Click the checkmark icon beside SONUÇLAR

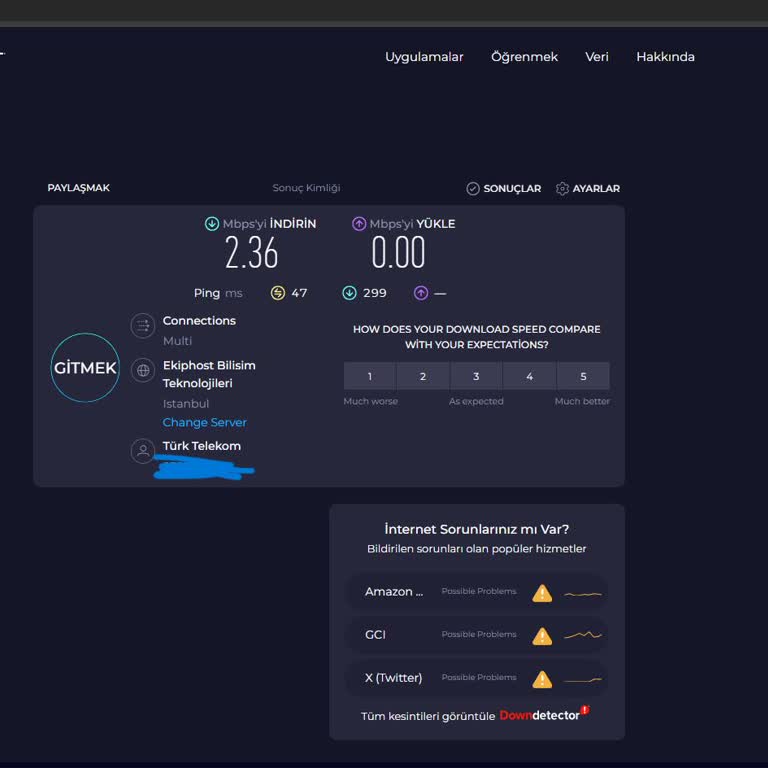[x=473, y=189]
